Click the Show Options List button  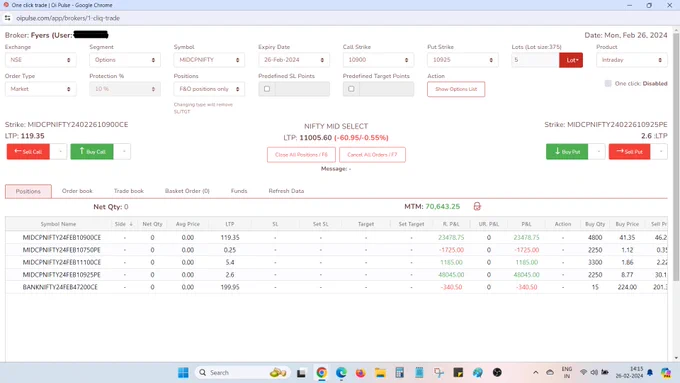coord(456,89)
